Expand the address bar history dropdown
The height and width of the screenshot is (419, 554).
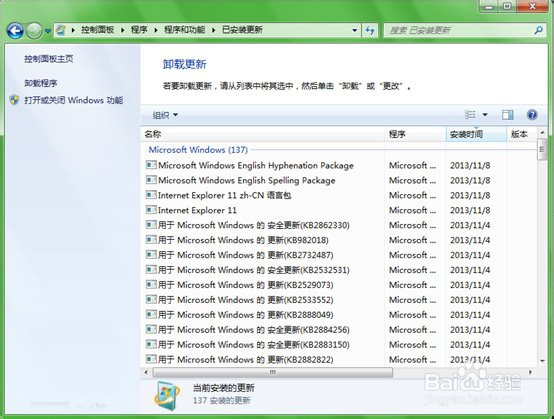(x=355, y=30)
